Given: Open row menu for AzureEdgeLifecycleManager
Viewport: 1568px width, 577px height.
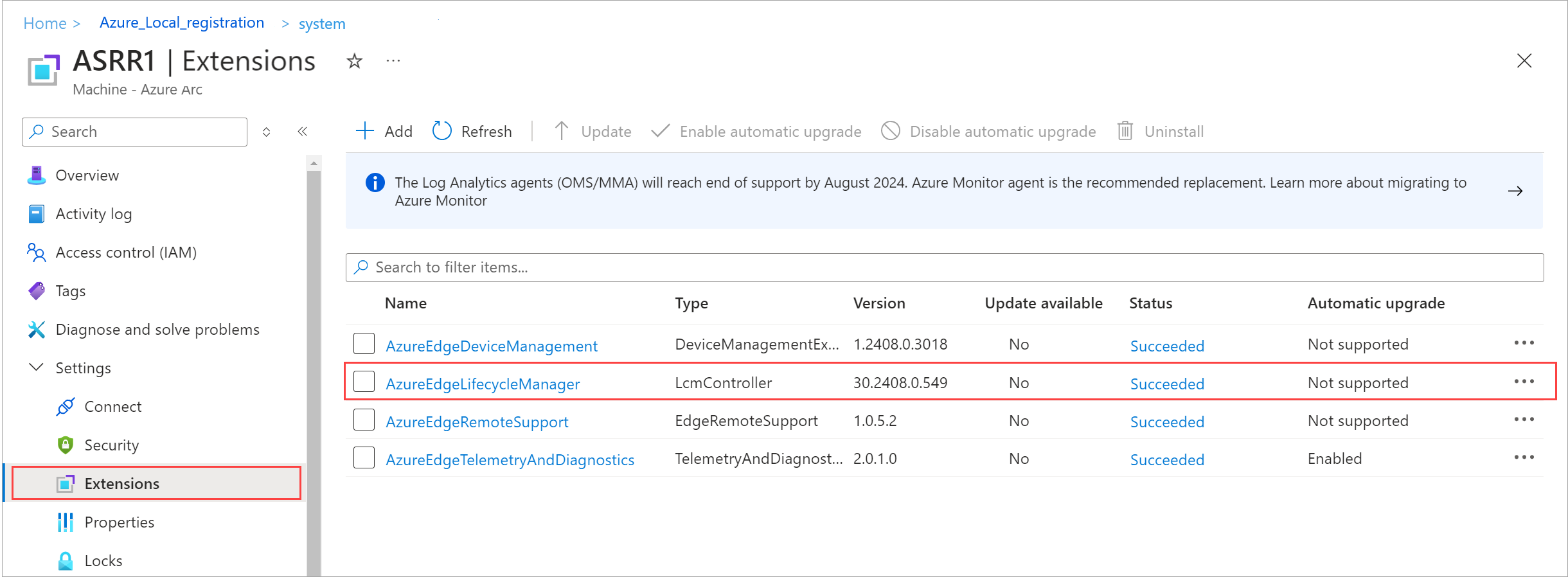Looking at the screenshot, I should click(1524, 382).
